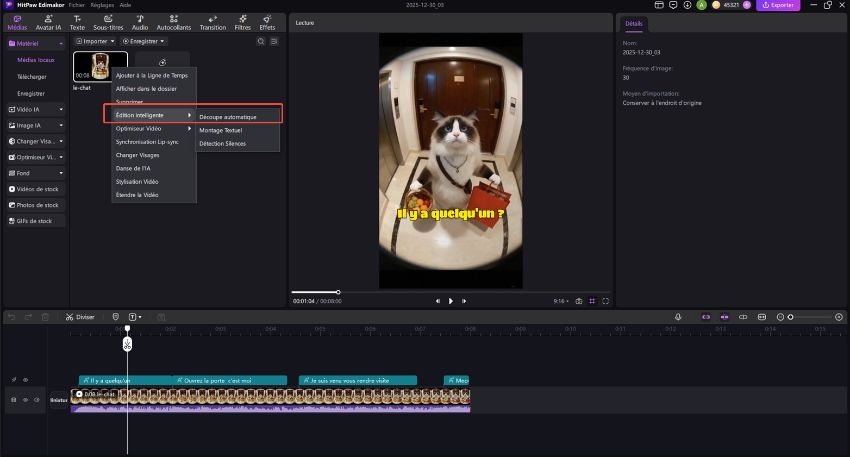Image resolution: width=850 pixels, height=457 pixels.
Task: Open the Avatar IA tool
Action: pos(48,23)
